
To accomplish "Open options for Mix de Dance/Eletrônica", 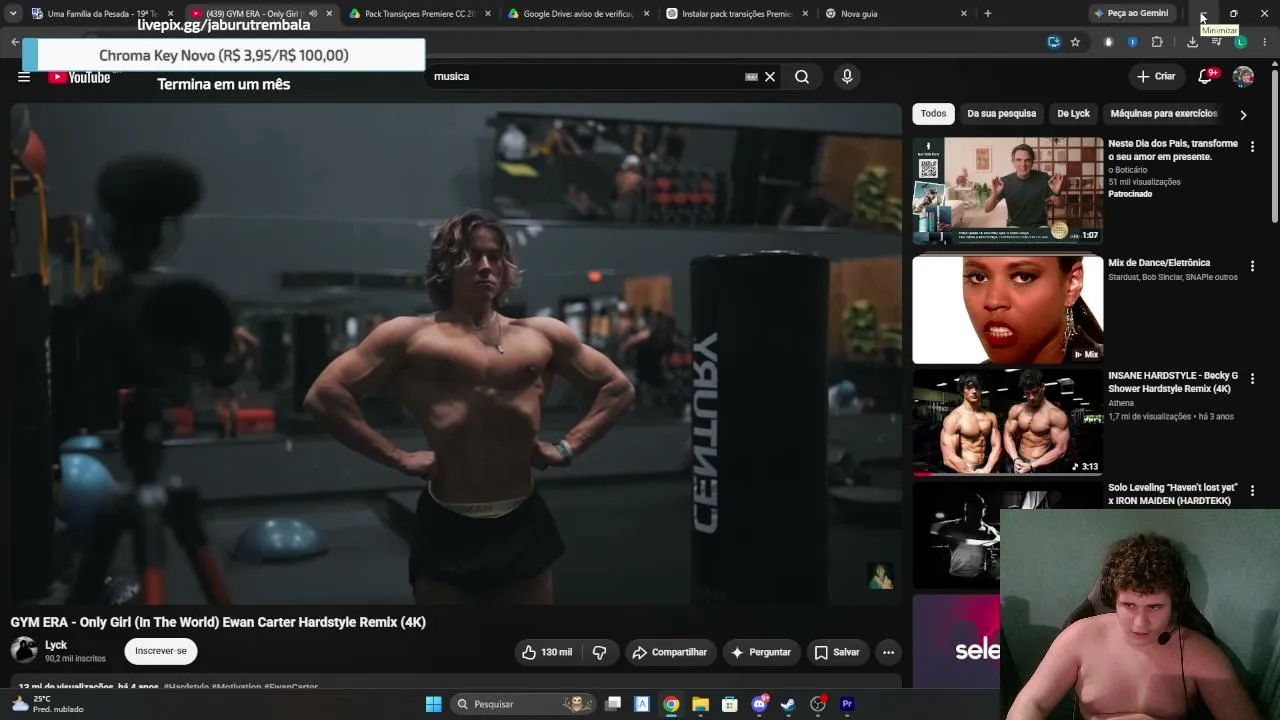I will click(1252, 266).
